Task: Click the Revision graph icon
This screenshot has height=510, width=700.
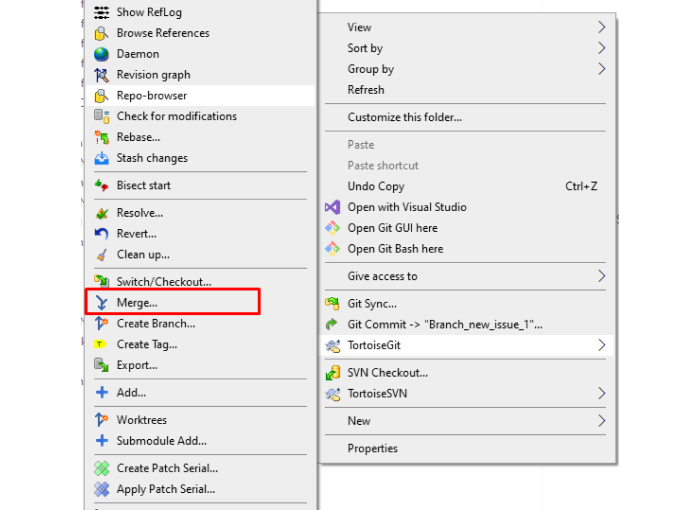Action: click(x=102, y=75)
